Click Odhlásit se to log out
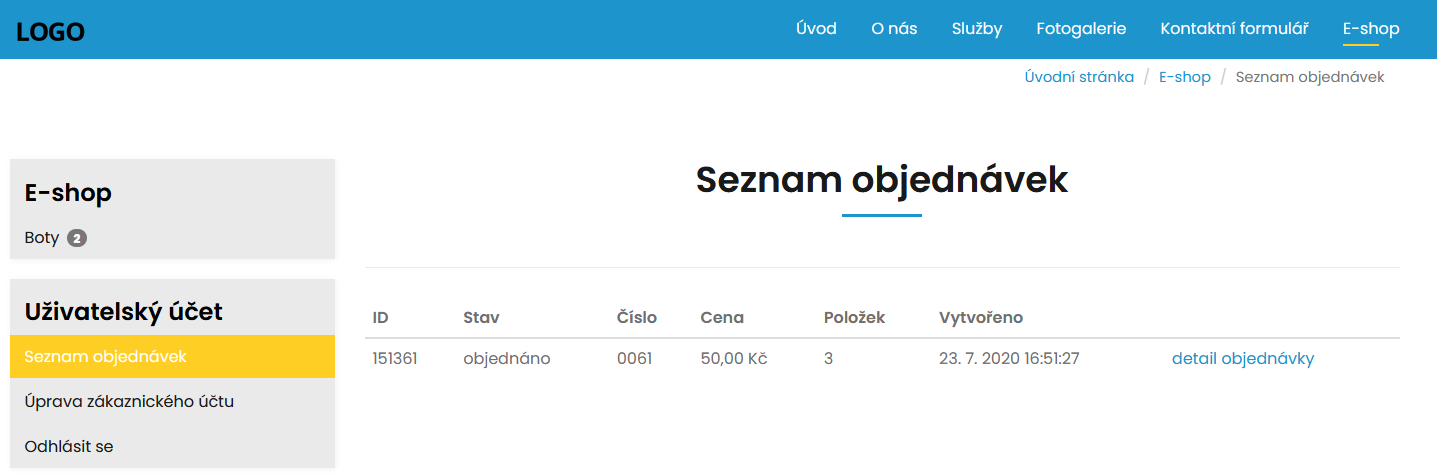This screenshot has width=1437, height=476. (69, 446)
